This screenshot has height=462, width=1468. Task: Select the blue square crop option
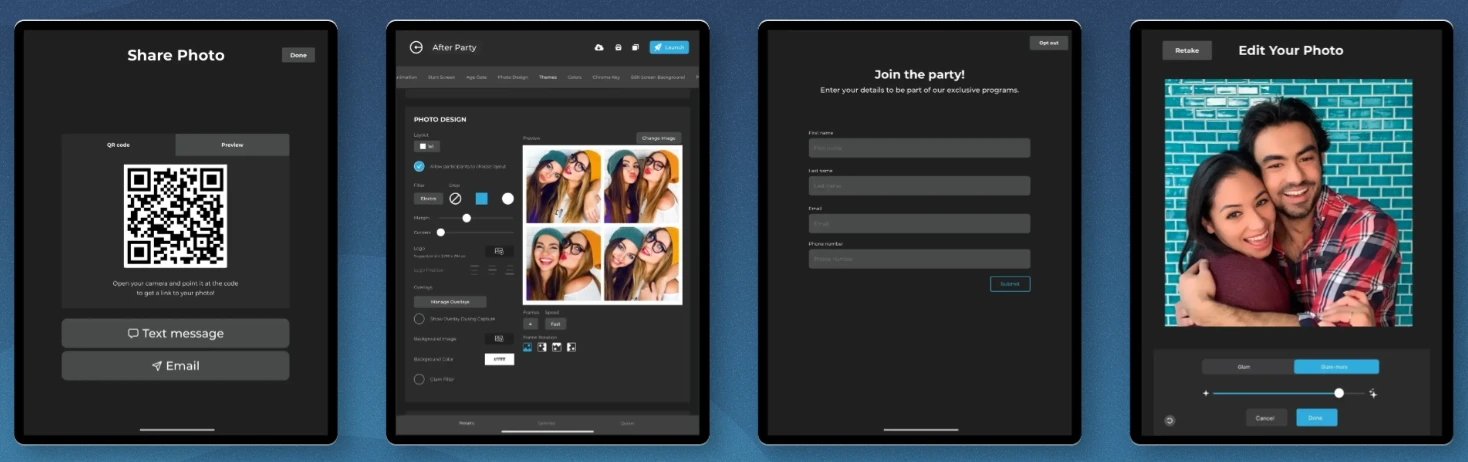(481, 198)
